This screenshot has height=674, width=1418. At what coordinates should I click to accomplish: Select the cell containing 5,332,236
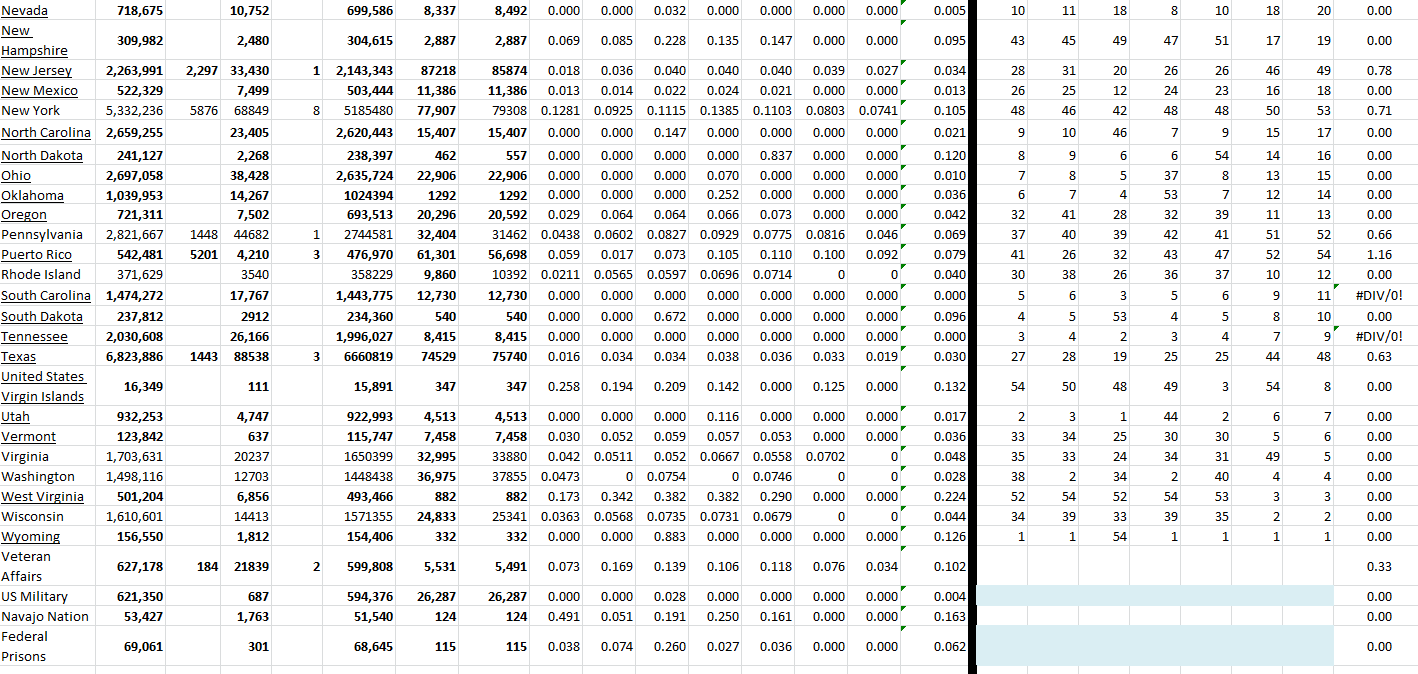(x=134, y=111)
